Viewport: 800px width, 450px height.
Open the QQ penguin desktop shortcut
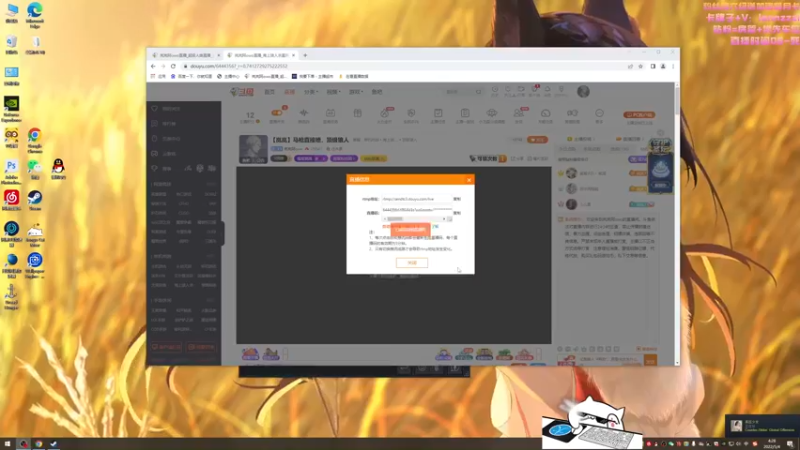pos(58,168)
